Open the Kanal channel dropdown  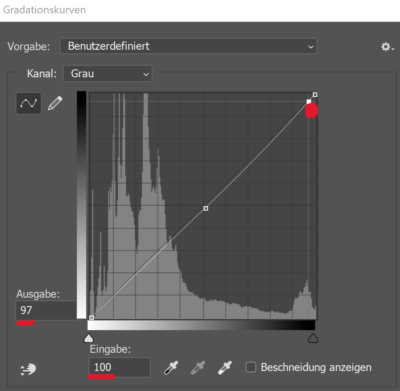point(108,74)
